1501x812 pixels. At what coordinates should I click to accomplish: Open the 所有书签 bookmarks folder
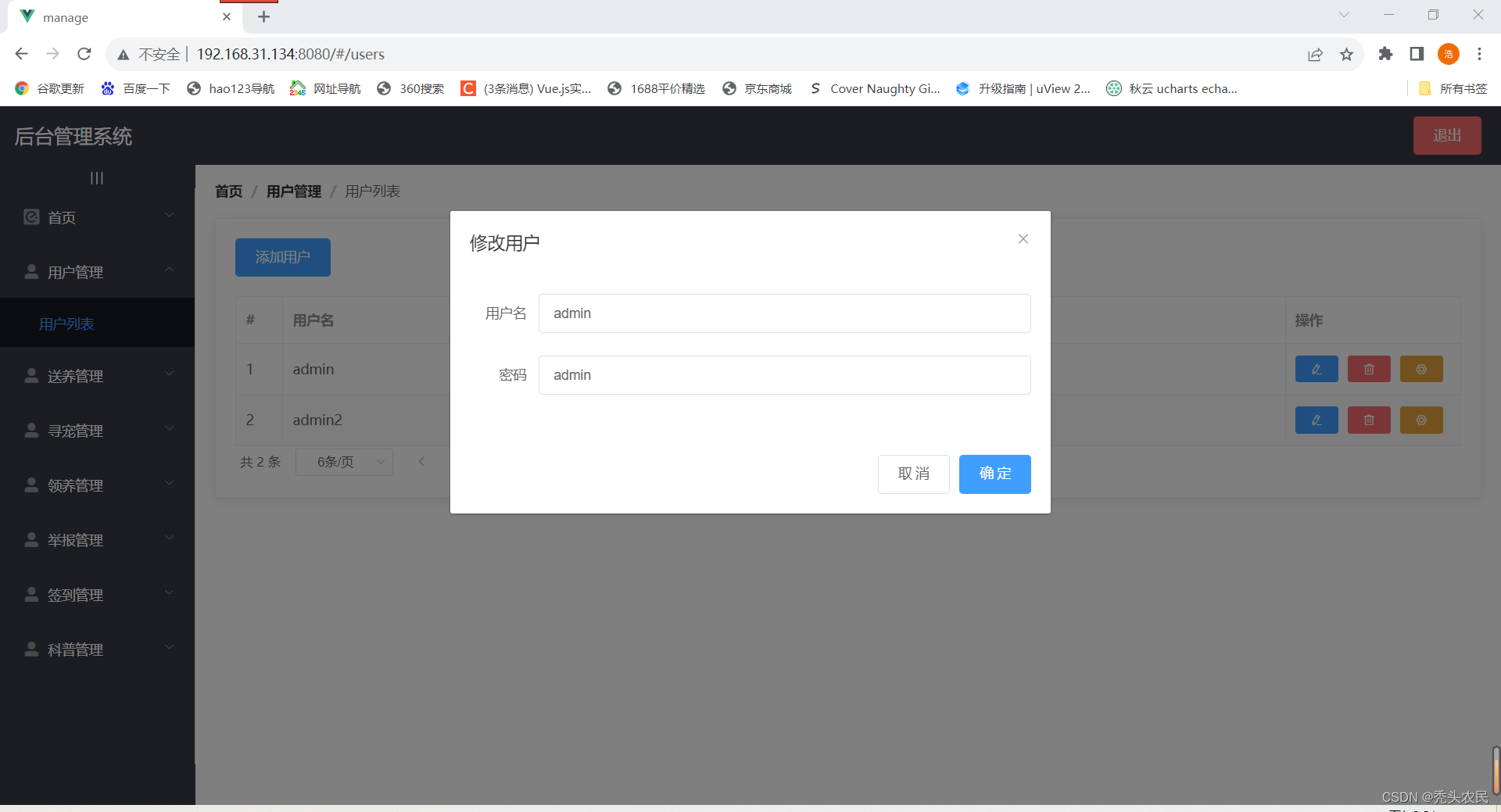tap(1453, 88)
